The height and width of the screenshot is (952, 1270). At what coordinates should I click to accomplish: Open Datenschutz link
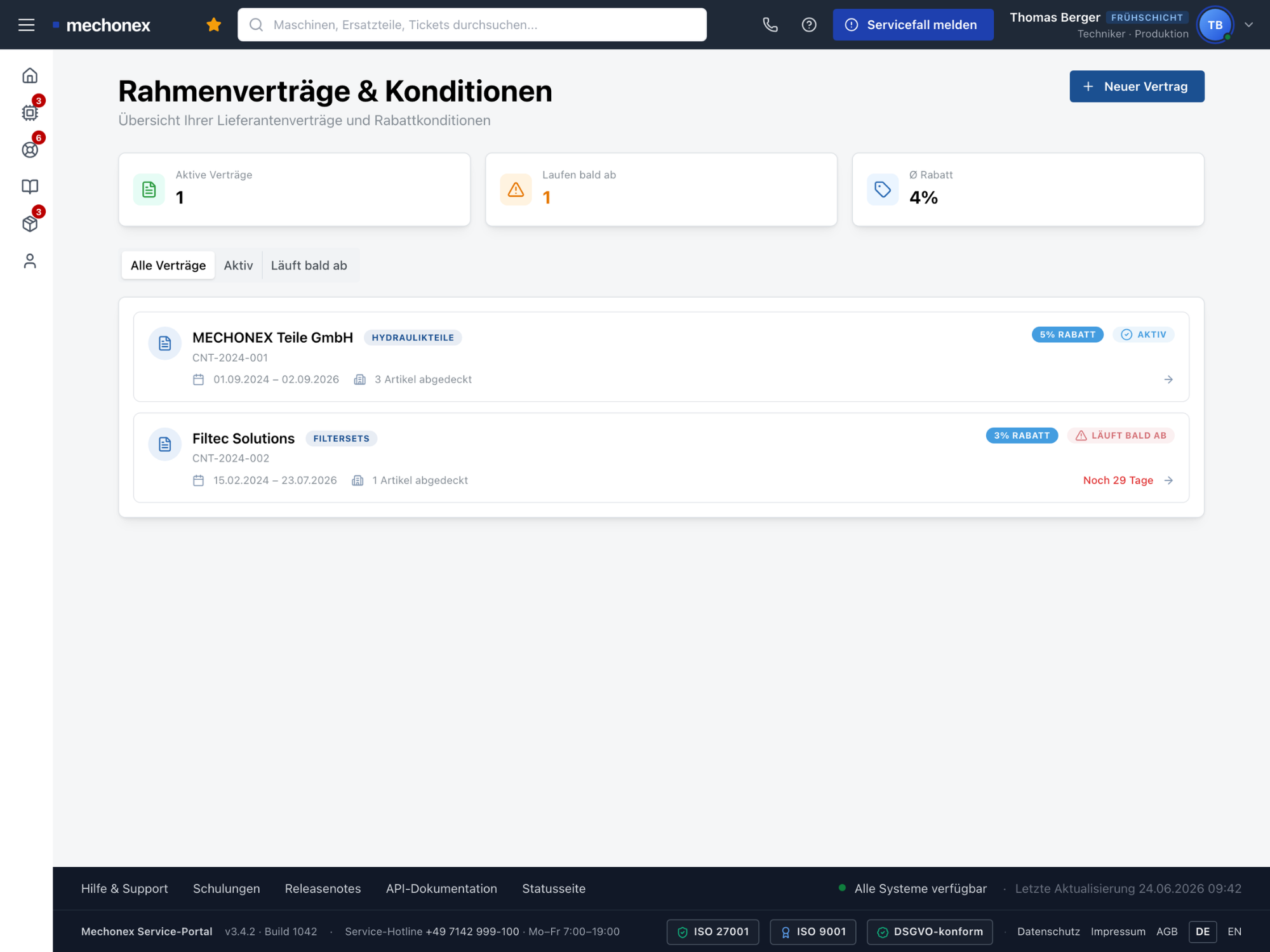click(1048, 932)
